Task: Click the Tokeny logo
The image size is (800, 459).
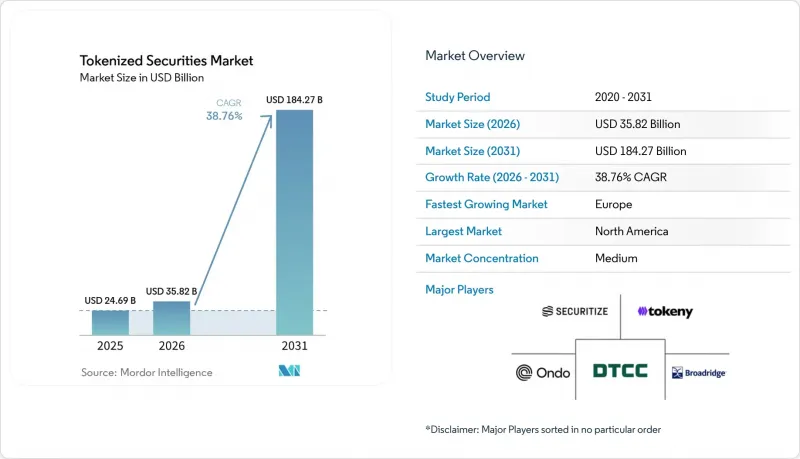Action: click(665, 312)
